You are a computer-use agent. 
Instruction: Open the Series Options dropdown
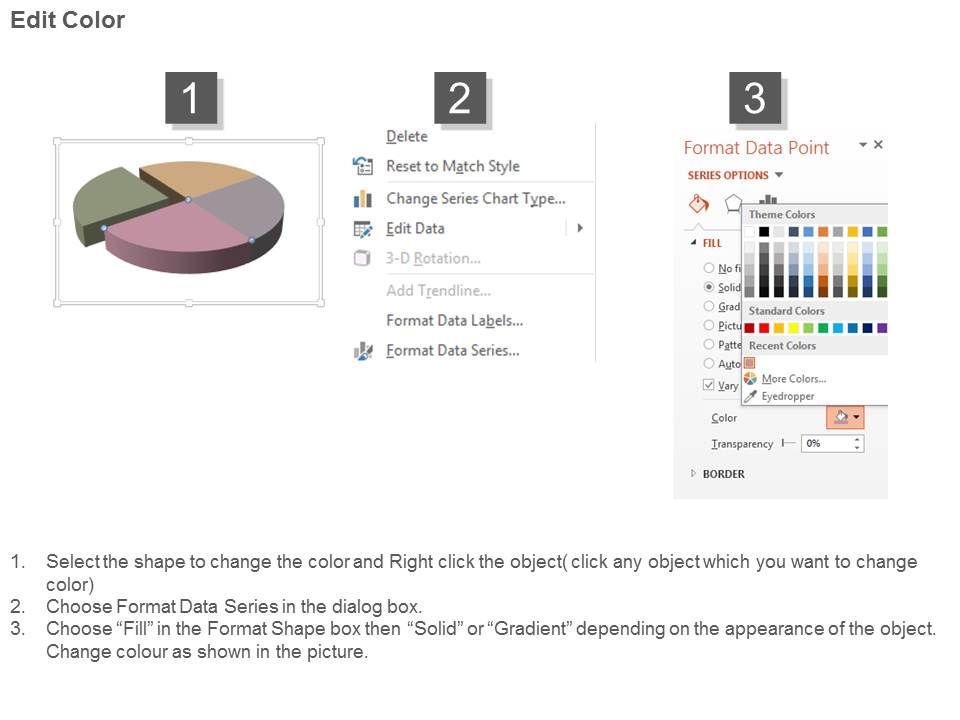779,176
